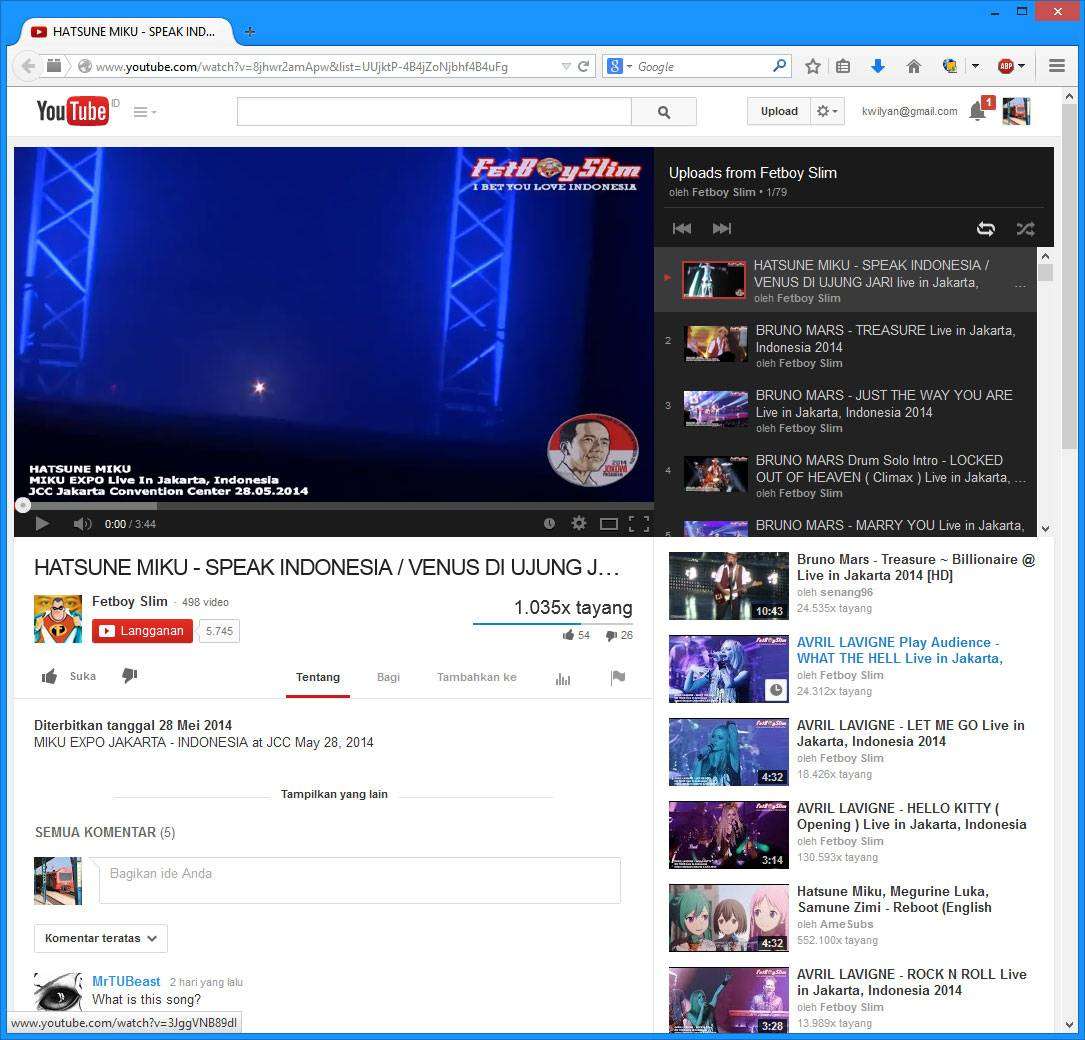Open the Tambahkan ke tab
Screen dimensions: 1085x1040
(476, 677)
